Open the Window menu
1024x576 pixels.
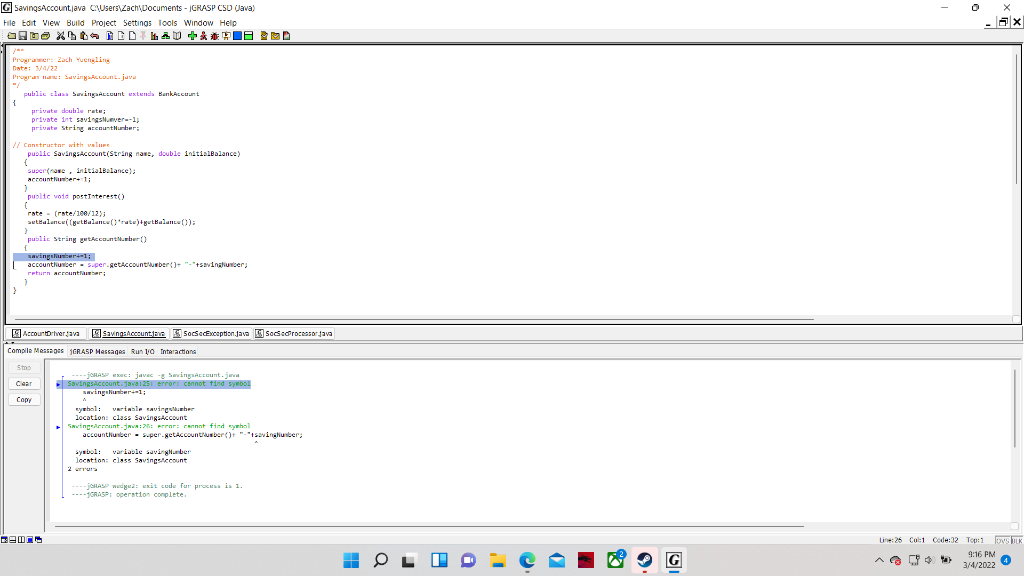tap(199, 23)
